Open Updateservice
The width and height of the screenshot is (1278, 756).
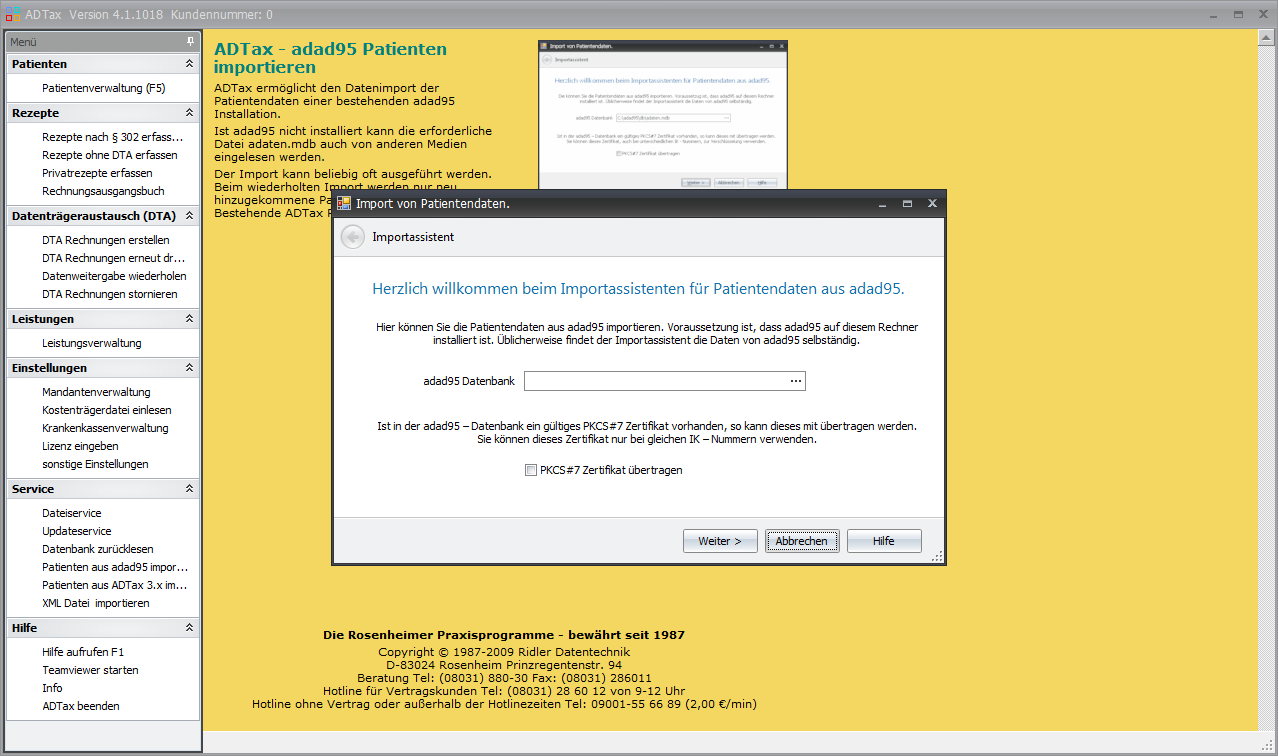click(77, 531)
